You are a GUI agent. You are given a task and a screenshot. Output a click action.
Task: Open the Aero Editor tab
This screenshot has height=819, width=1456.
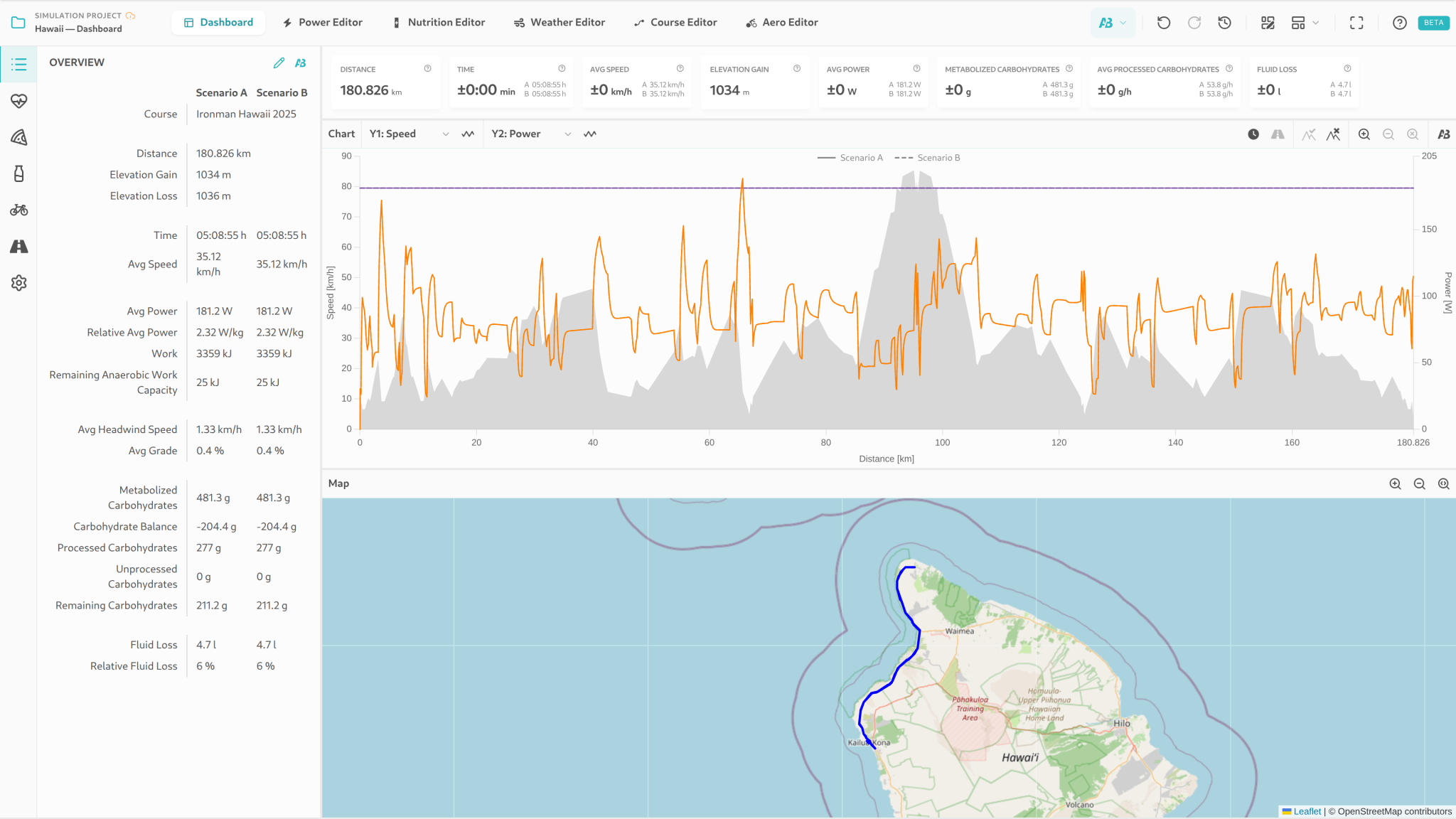click(782, 23)
